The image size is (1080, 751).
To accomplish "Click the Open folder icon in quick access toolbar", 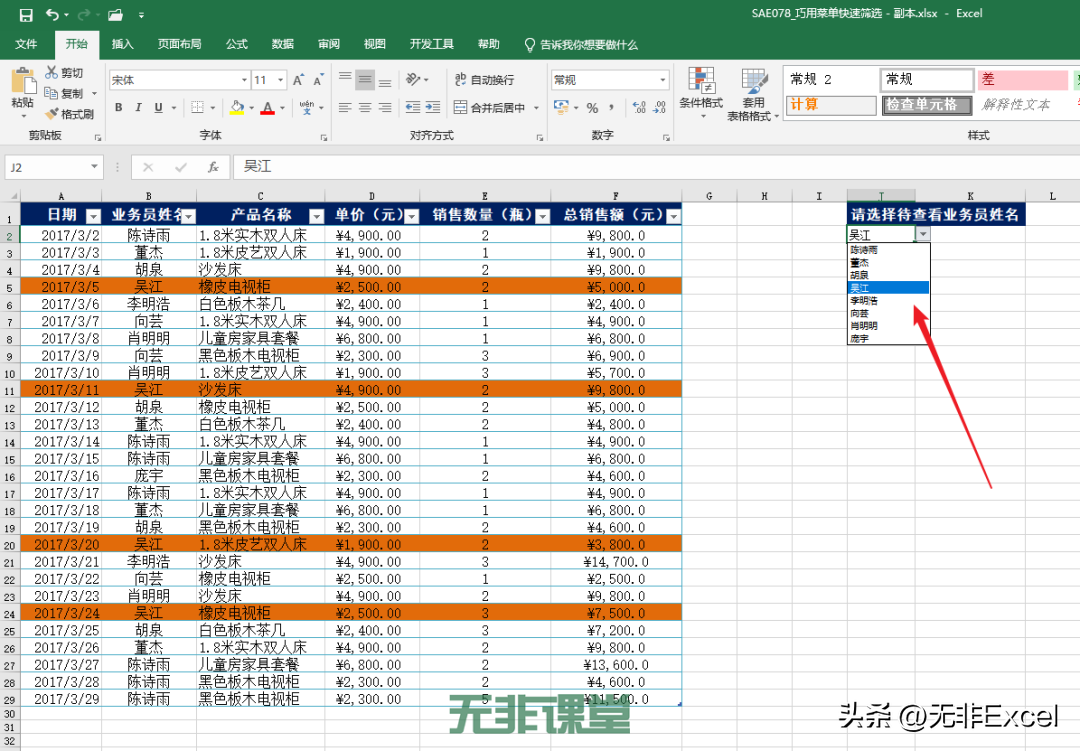I will tap(115, 14).
